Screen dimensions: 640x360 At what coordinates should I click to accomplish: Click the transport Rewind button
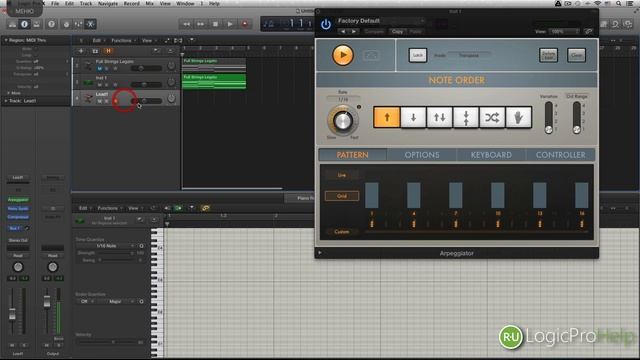point(186,24)
